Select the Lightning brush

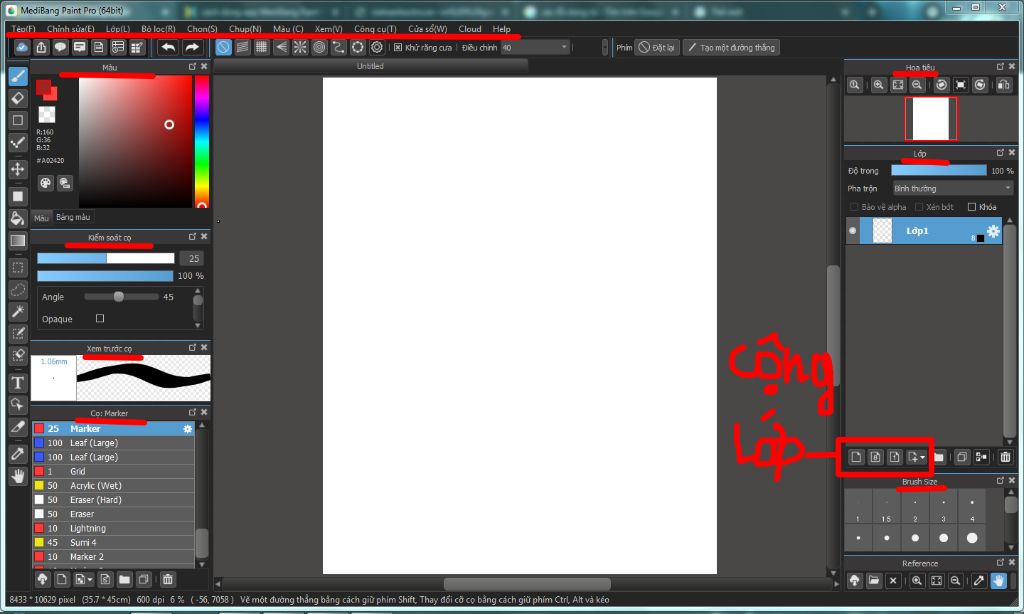tap(114, 528)
